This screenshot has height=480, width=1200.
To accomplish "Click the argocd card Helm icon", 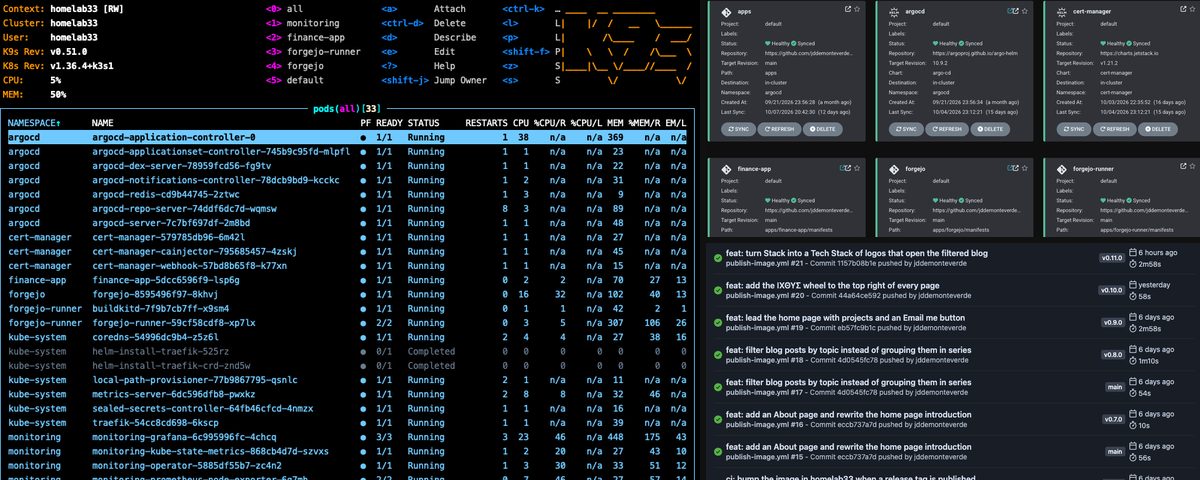I will pos(892,10).
